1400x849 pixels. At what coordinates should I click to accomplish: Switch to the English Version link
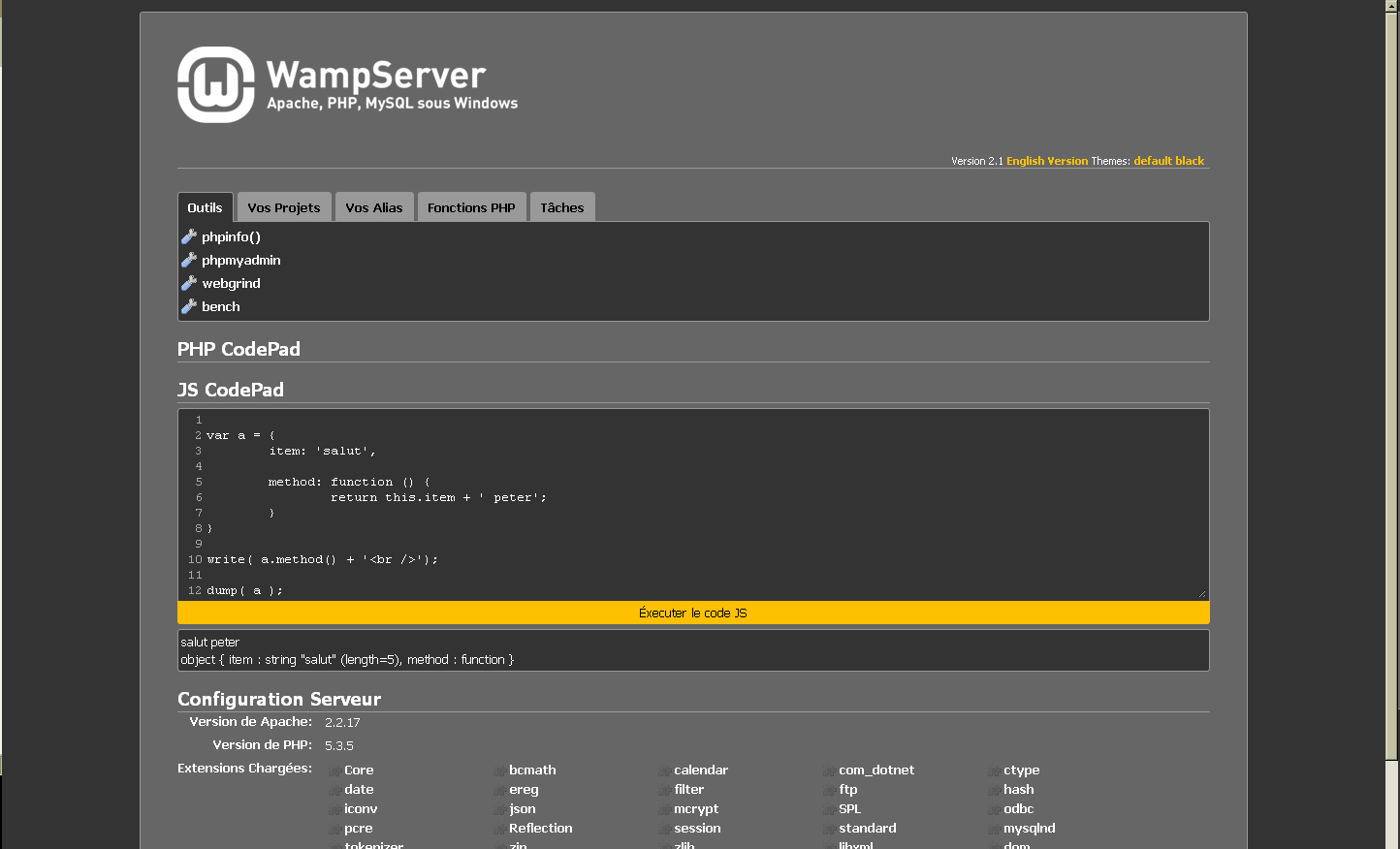(1047, 161)
